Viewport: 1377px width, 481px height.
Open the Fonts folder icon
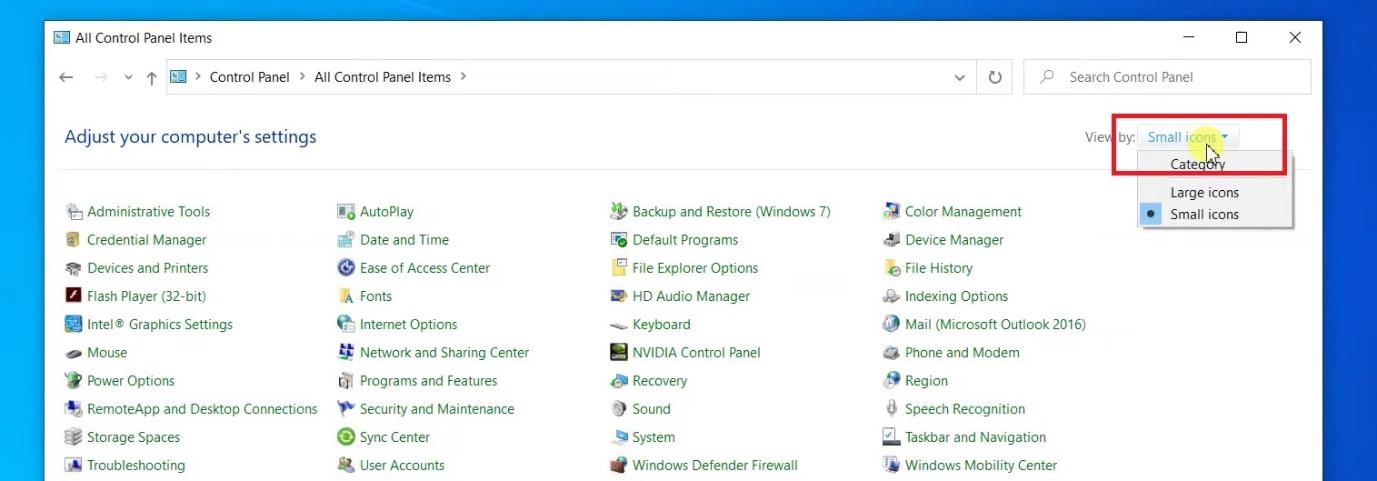(x=346, y=296)
